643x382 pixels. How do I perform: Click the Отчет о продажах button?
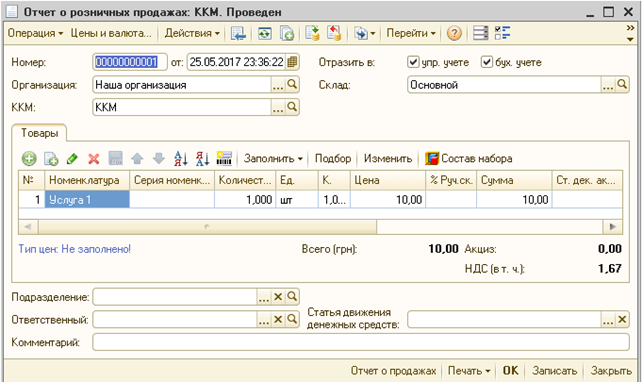pyautogui.click(x=393, y=371)
